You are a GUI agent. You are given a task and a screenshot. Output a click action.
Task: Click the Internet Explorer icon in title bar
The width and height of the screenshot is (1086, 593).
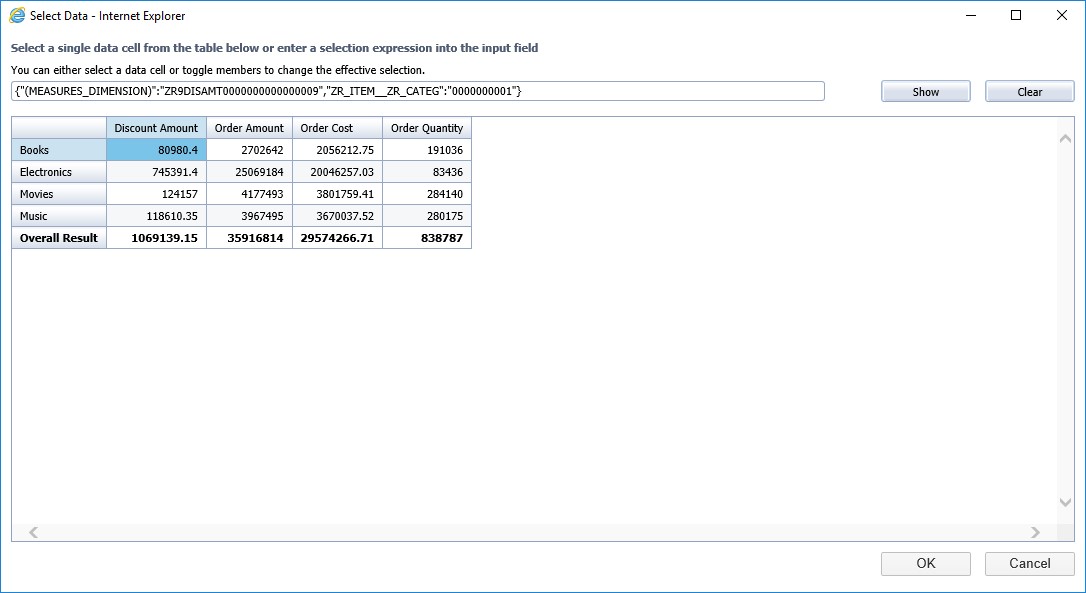click(17, 16)
